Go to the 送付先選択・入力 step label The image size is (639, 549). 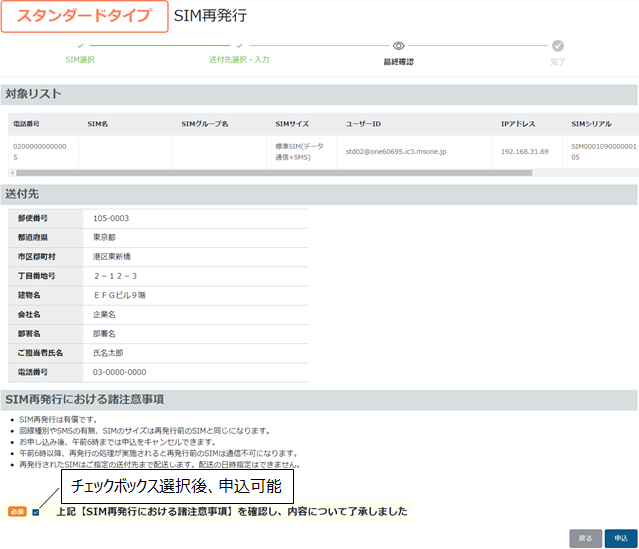point(239,60)
